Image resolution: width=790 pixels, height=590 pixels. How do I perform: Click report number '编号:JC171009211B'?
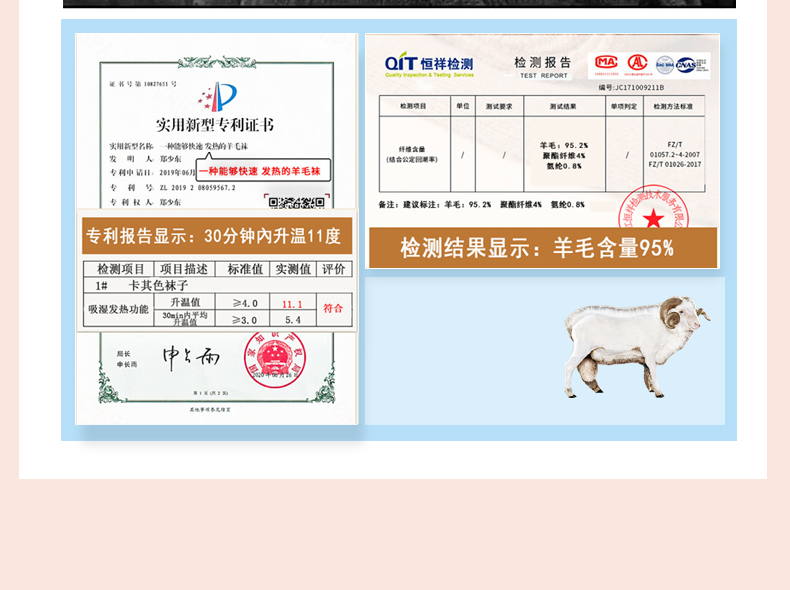click(x=631, y=88)
